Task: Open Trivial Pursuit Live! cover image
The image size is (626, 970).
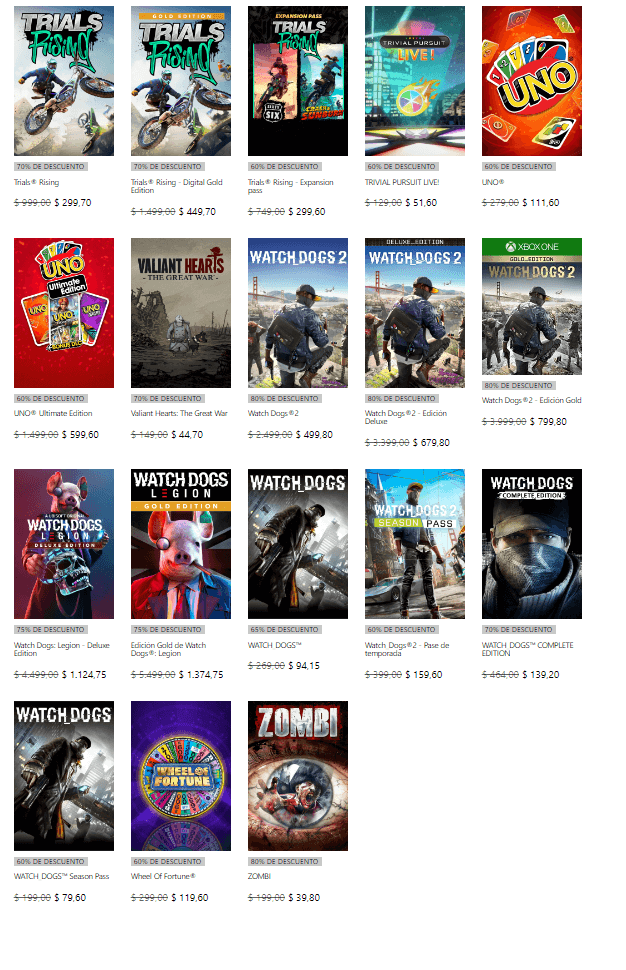Action: [x=414, y=81]
